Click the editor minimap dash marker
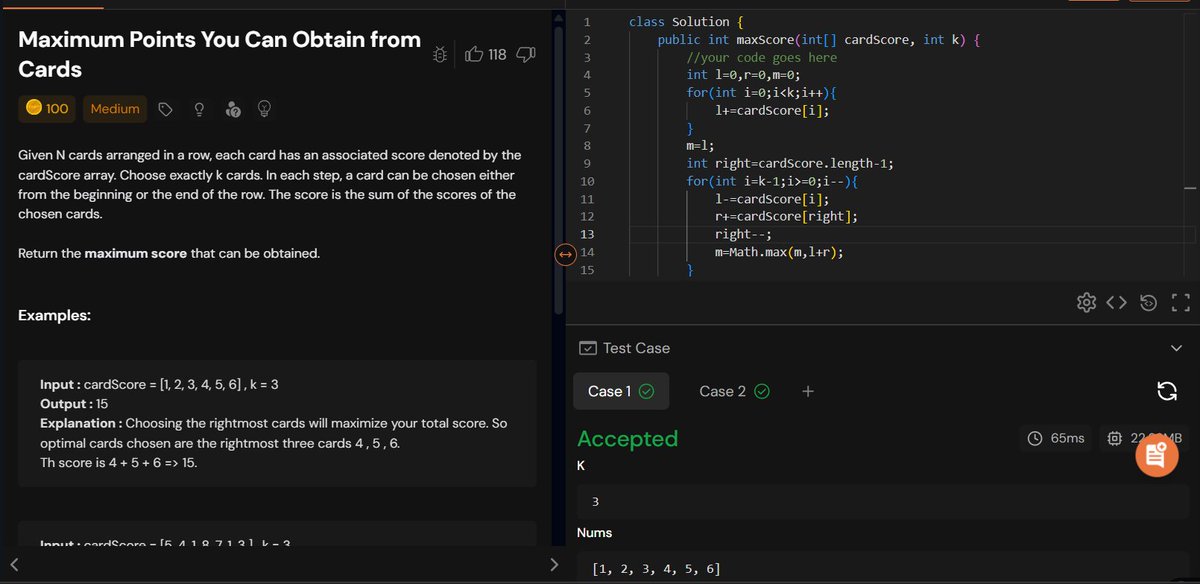This screenshot has height=584, width=1200. tap(1190, 187)
